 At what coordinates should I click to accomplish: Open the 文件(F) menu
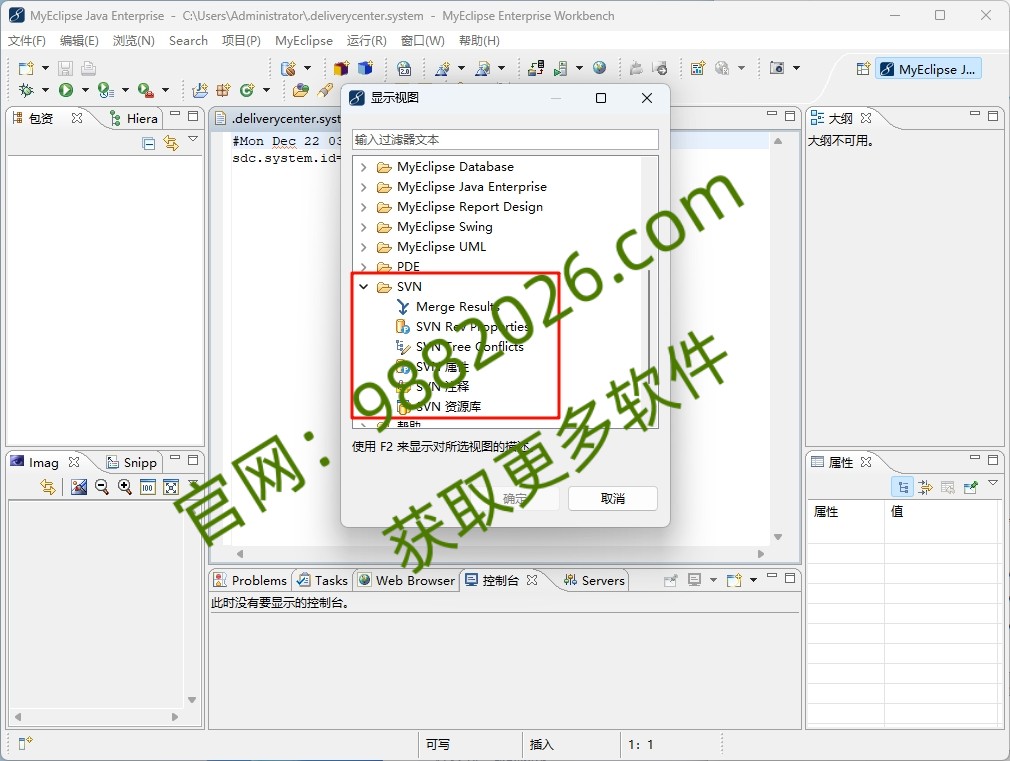point(27,41)
